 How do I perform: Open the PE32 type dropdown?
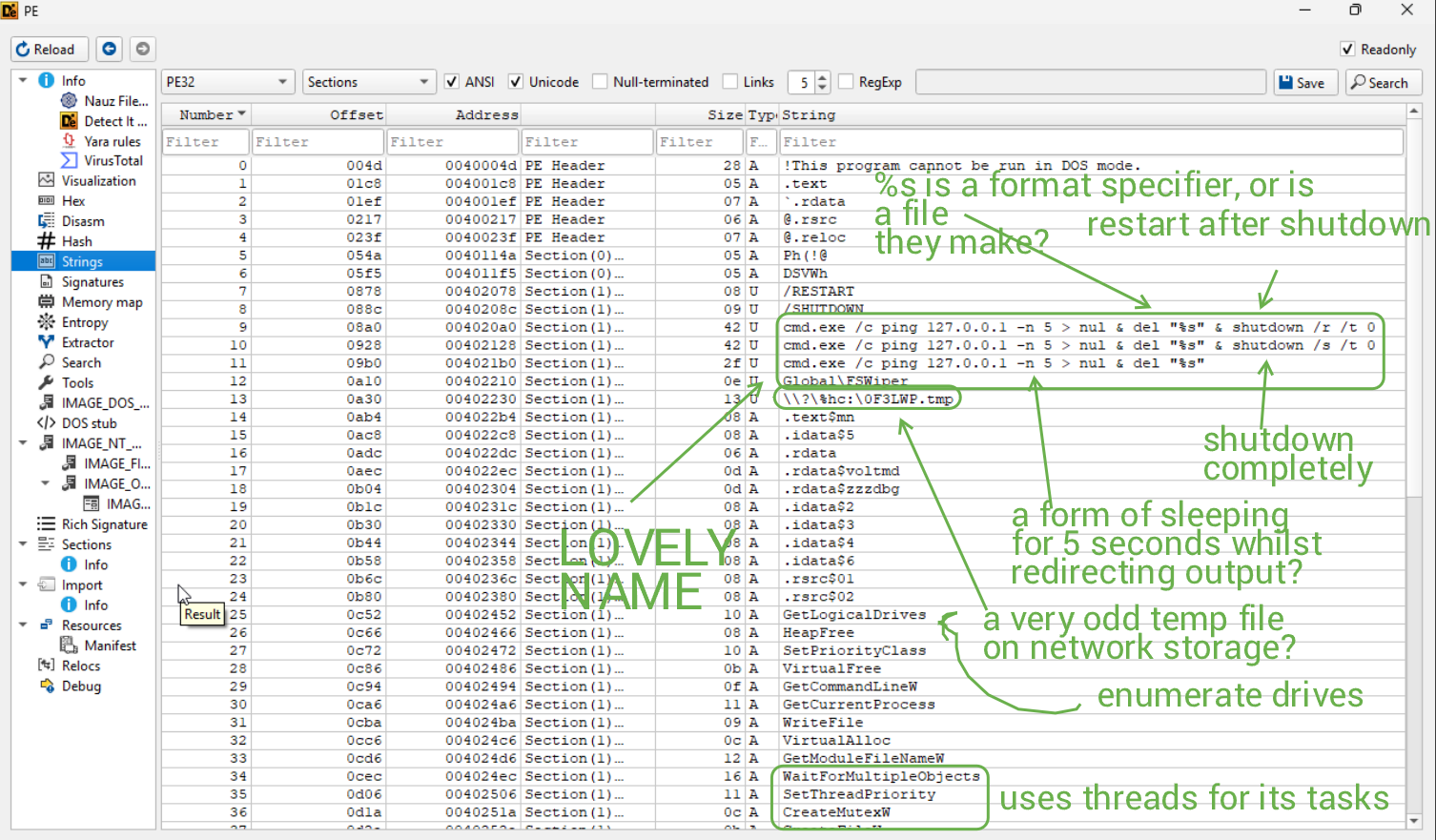(x=226, y=82)
